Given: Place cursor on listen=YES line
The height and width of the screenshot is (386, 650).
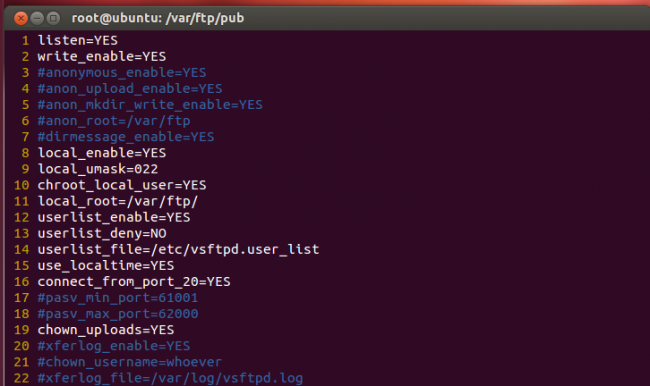Looking at the screenshot, I should (x=78, y=41).
